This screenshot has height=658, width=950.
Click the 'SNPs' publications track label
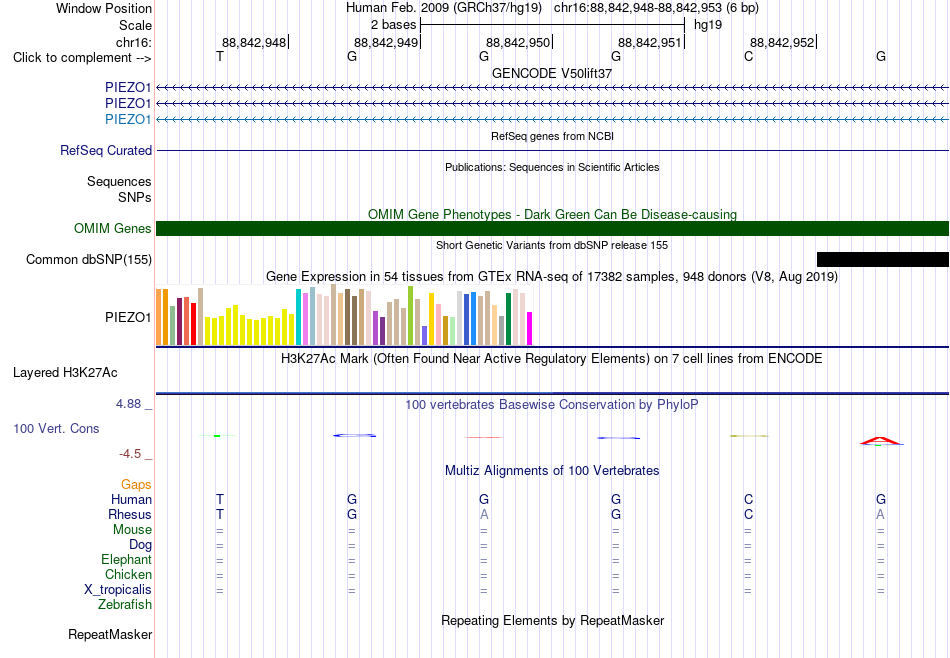point(135,198)
